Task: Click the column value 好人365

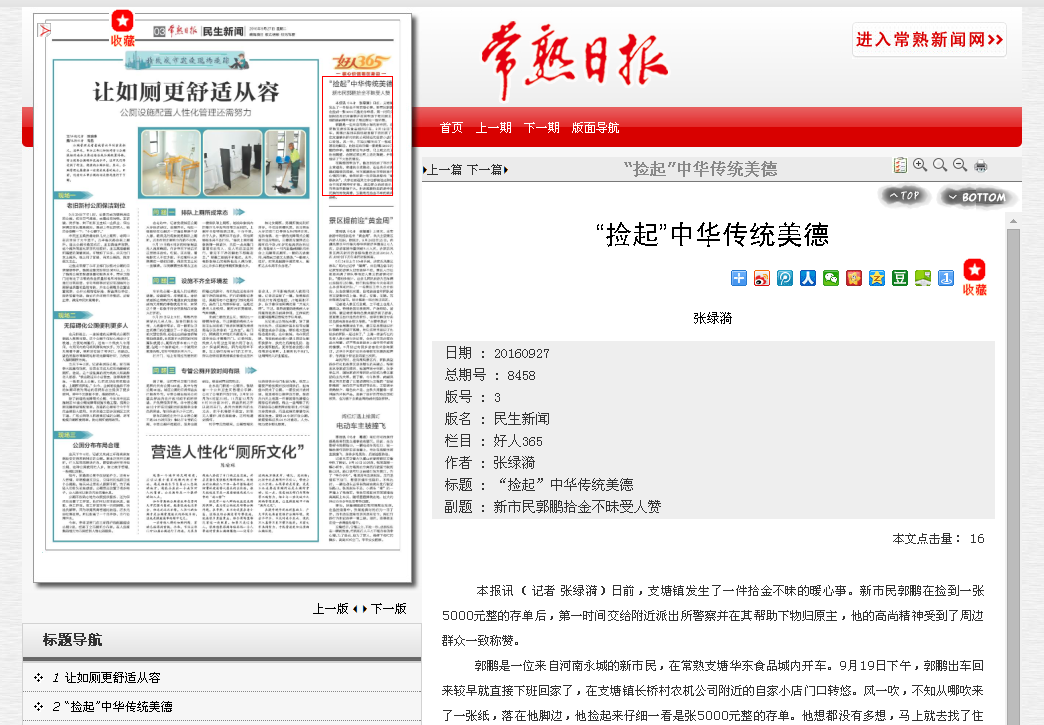Action: (x=518, y=441)
